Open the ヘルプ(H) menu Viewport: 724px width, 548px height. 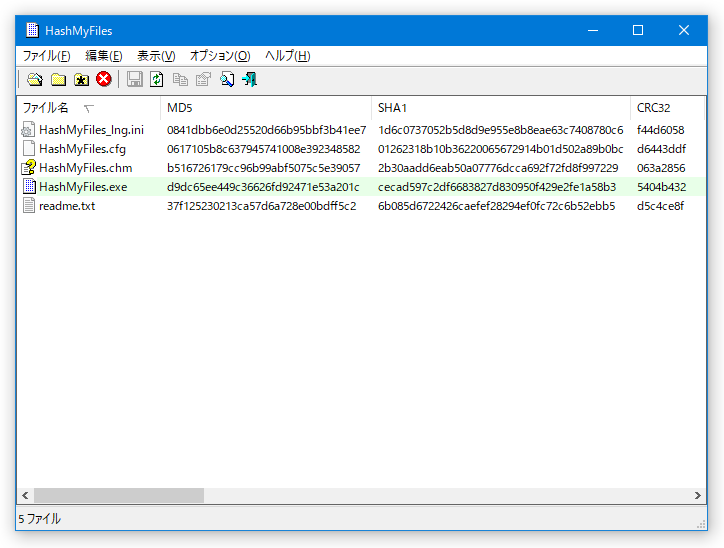(x=288, y=56)
